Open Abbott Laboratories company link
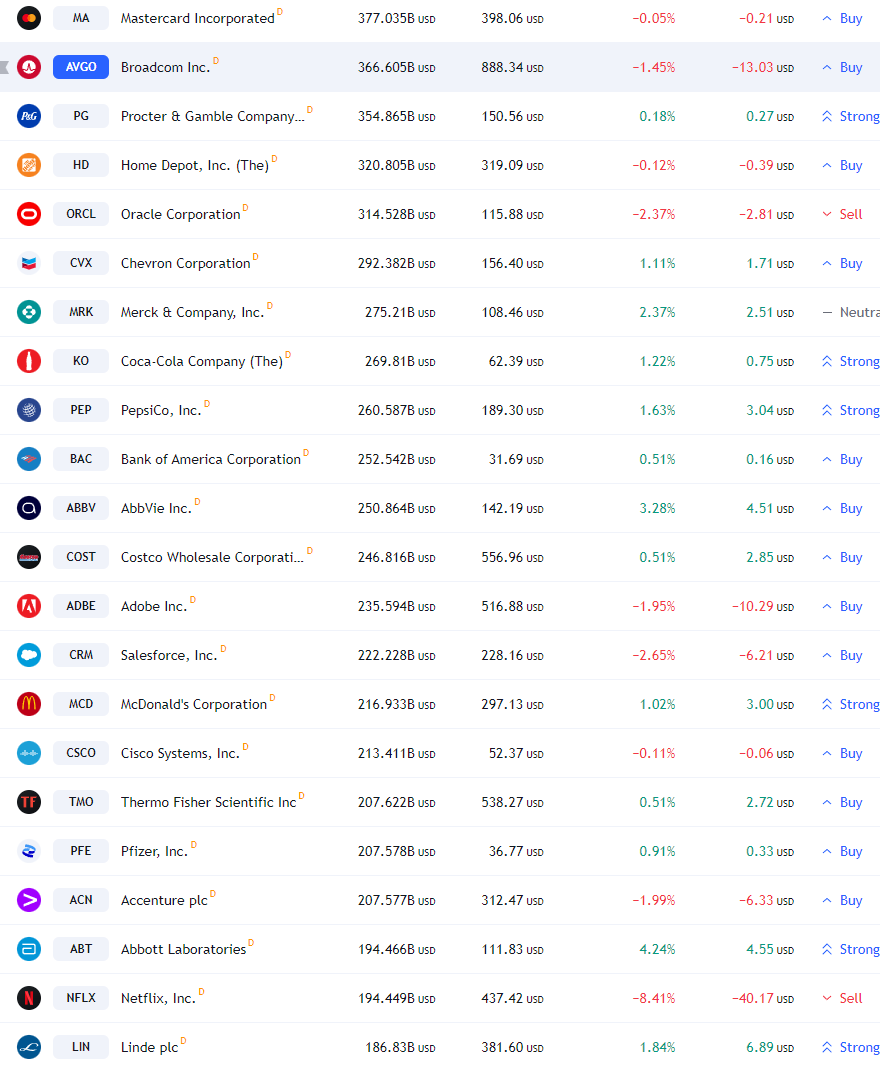The image size is (880, 1071). click(x=183, y=949)
